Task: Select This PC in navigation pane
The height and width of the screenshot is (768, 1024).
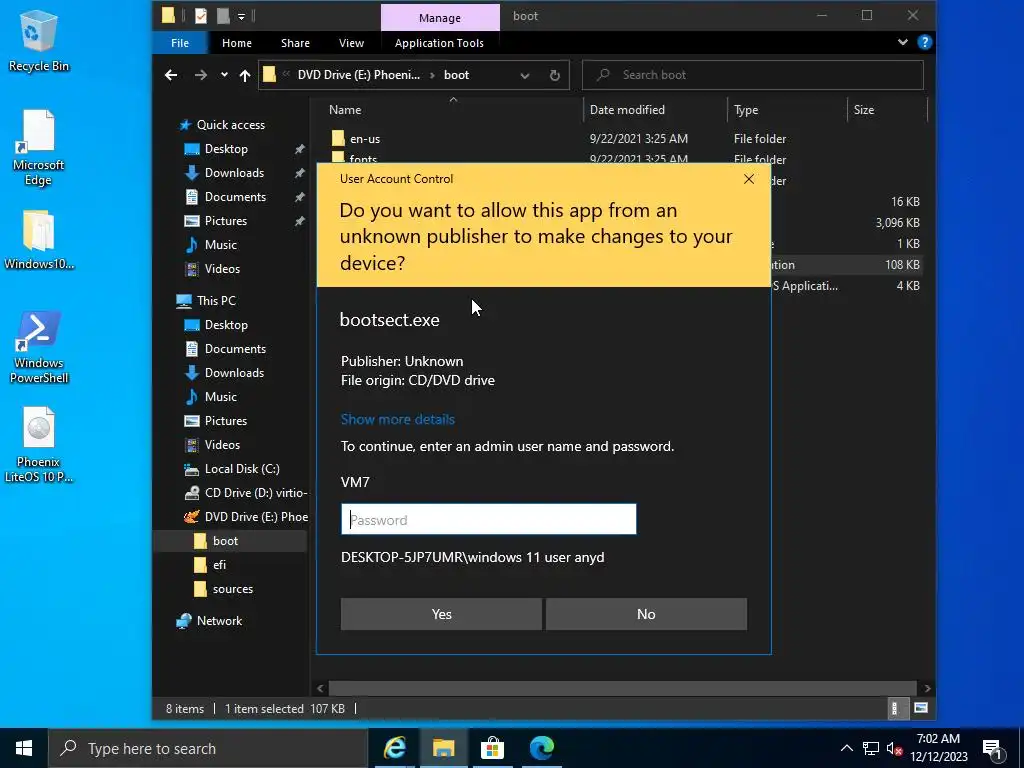Action: pyautogui.click(x=216, y=301)
